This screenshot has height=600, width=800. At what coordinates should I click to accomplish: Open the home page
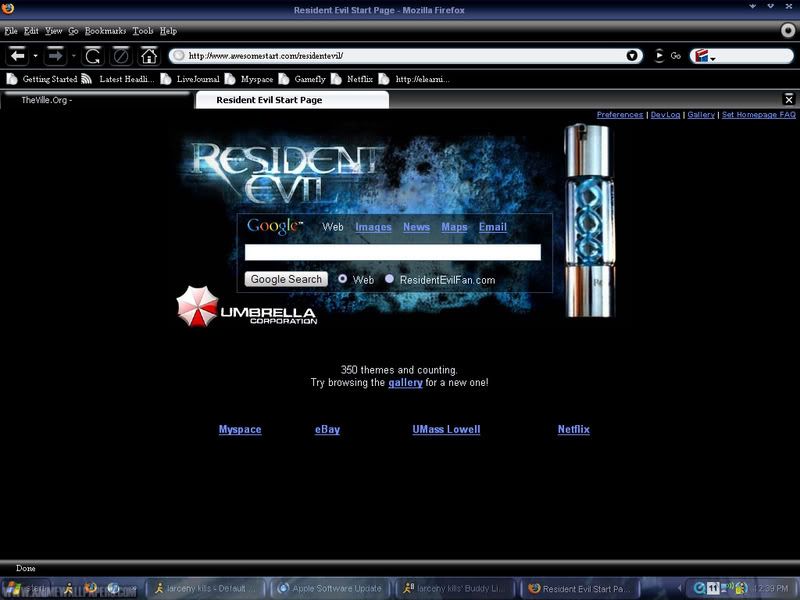click(x=149, y=56)
